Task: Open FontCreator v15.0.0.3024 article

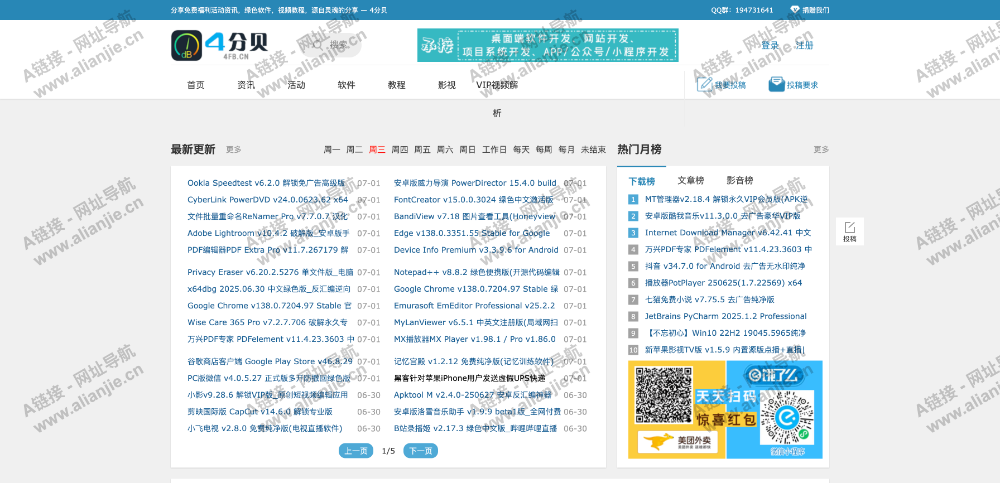Action: [x=473, y=200]
